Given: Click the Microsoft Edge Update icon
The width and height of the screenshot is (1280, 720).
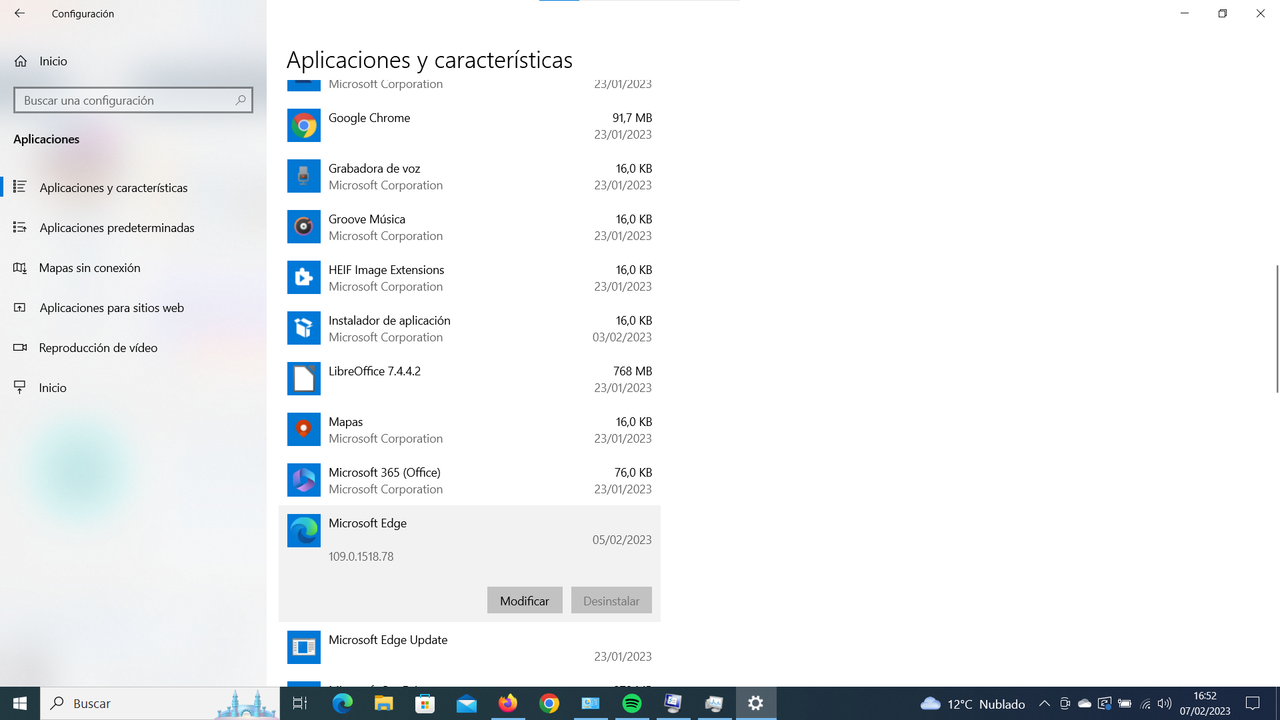Looking at the screenshot, I should 304,647.
